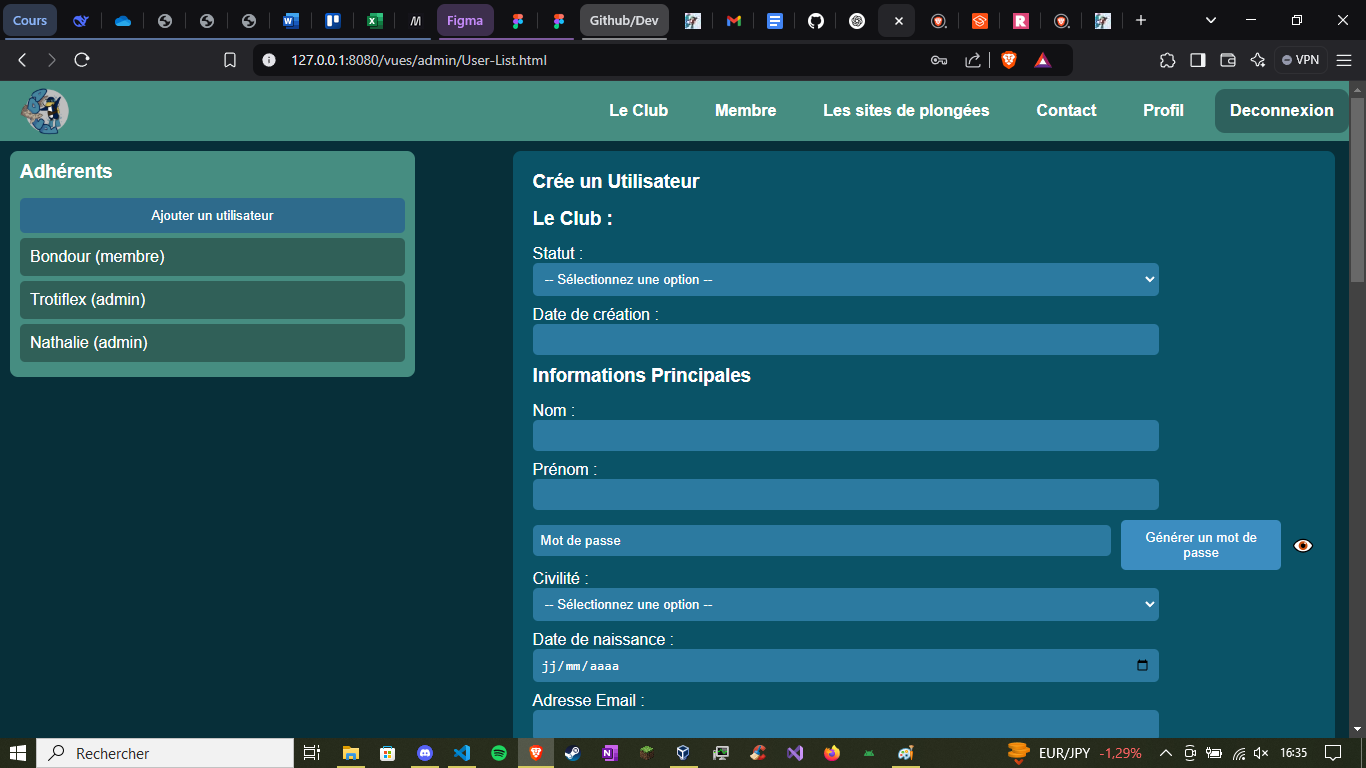Open the share page icon in the address bar
Image resolution: width=1366 pixels, height=768 pixels.
tap(972, 60)
